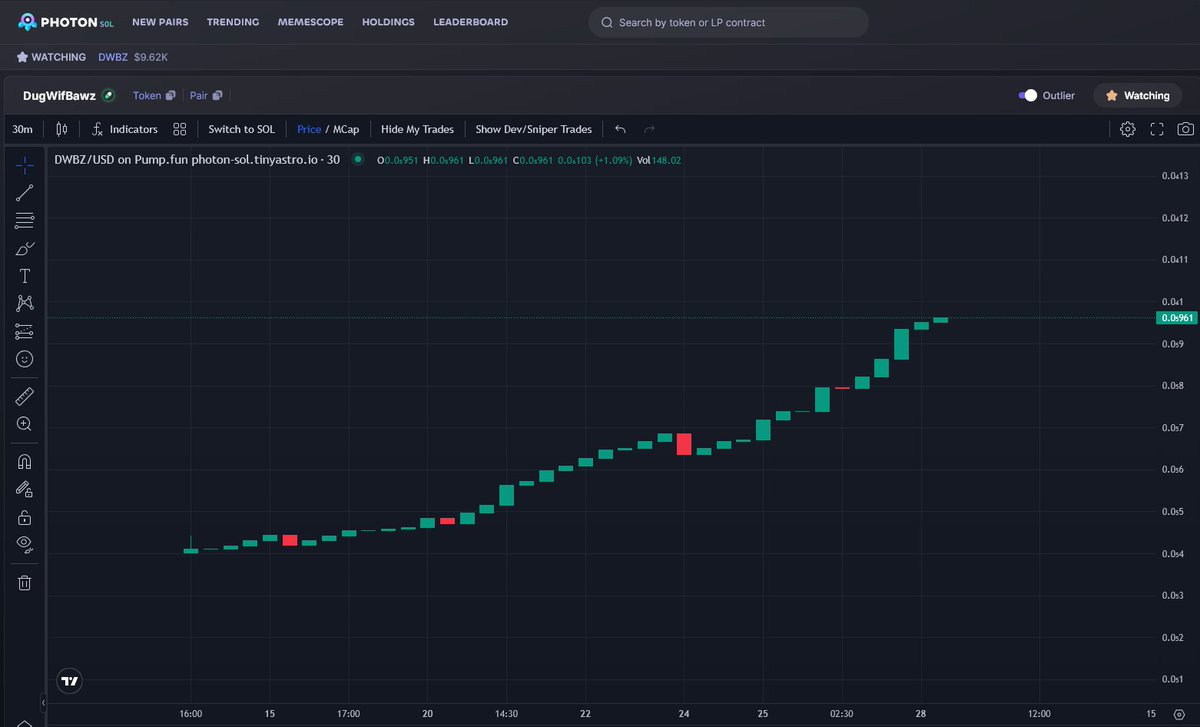Go to the TRENDING page
Screen dimensions: 1200x727
click(x=233, y=22)
